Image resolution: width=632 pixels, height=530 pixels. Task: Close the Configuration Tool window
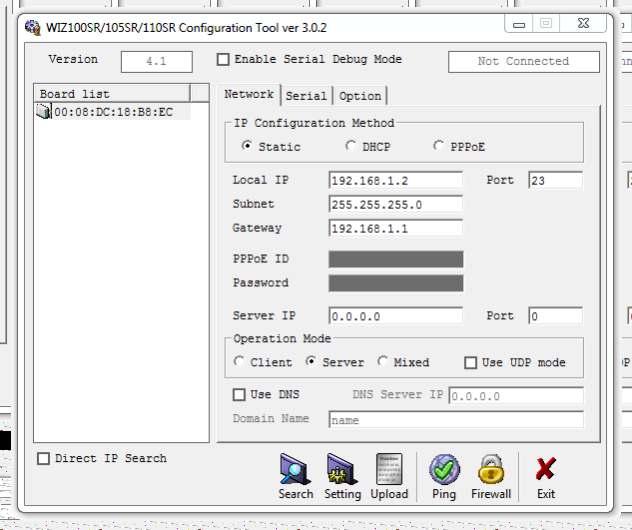coord(583,23)
